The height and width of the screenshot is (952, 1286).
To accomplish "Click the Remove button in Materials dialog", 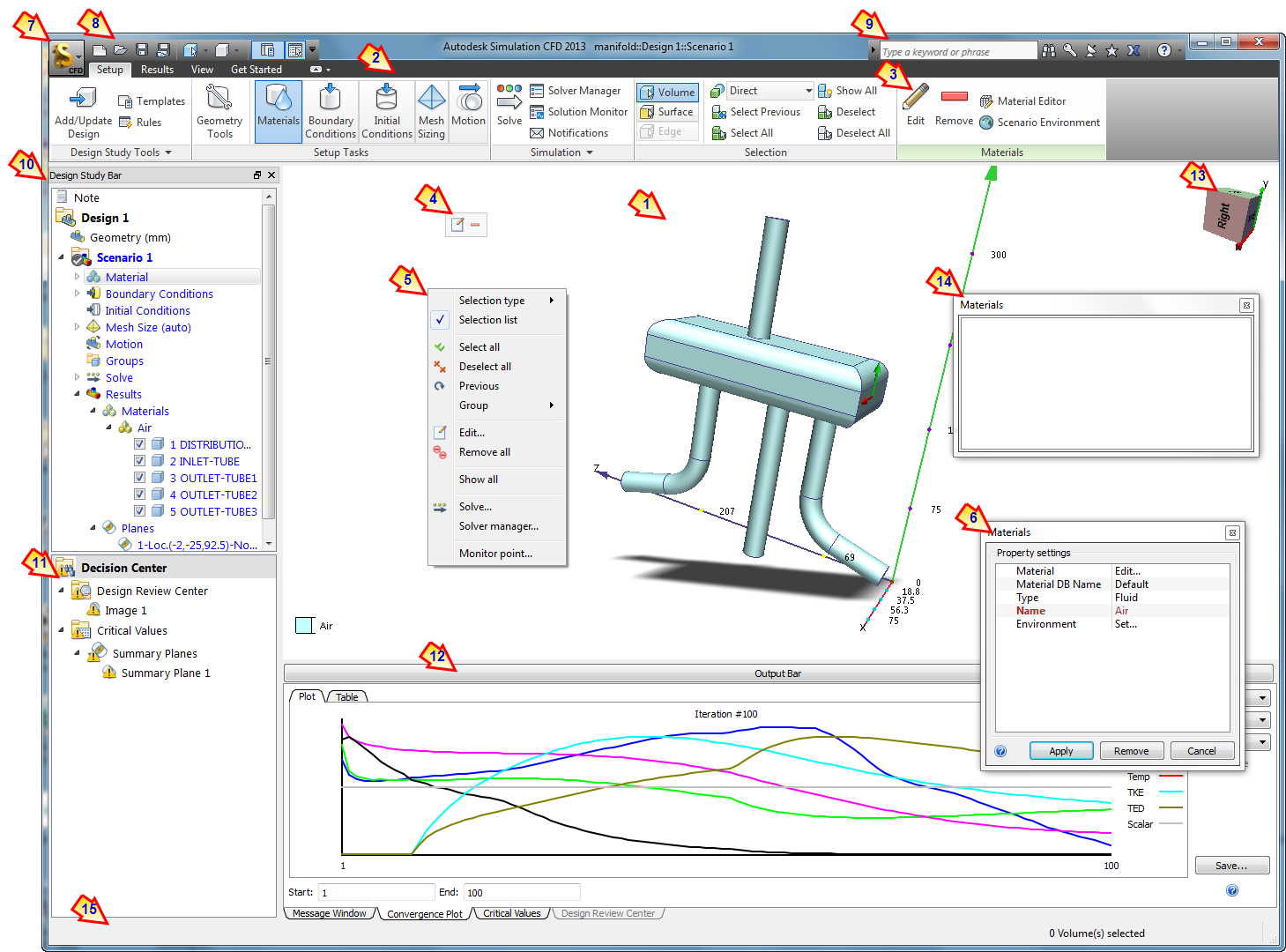I will (1131, 751).
